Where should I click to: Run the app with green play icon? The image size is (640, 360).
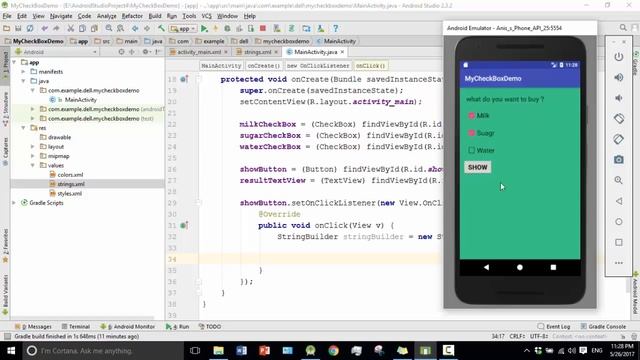pyautogui.click(x=204, y=29)
